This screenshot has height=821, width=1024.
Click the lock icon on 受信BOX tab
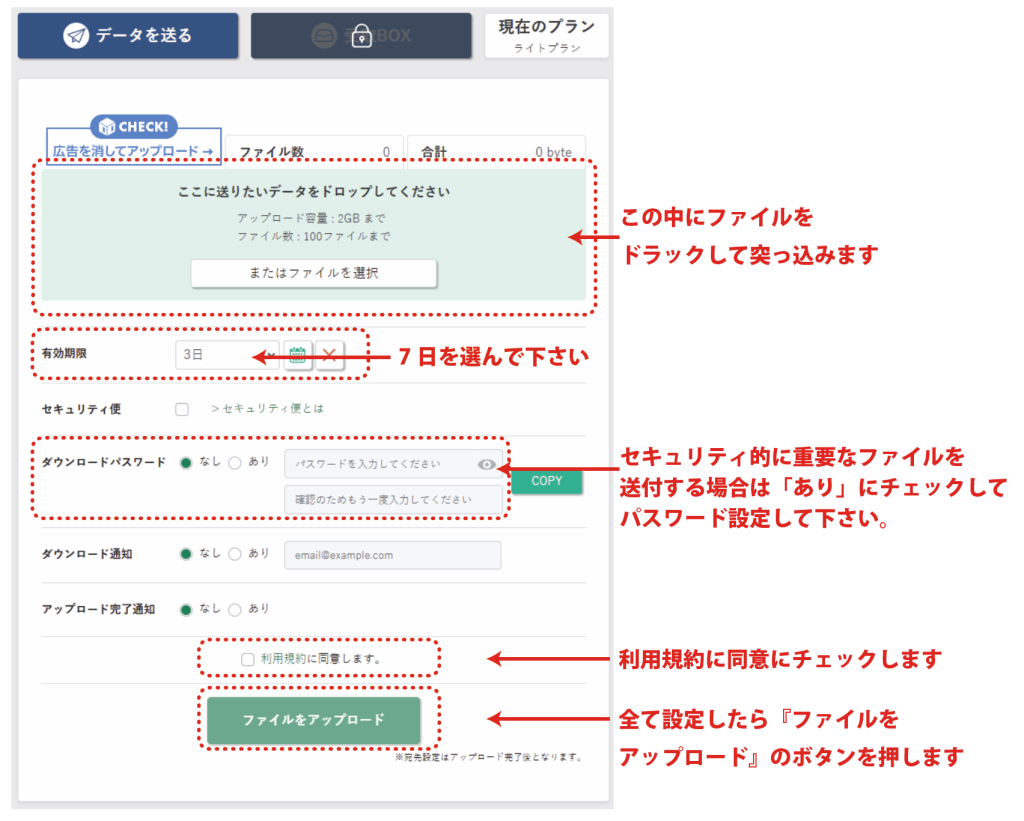tap(361, 37)
